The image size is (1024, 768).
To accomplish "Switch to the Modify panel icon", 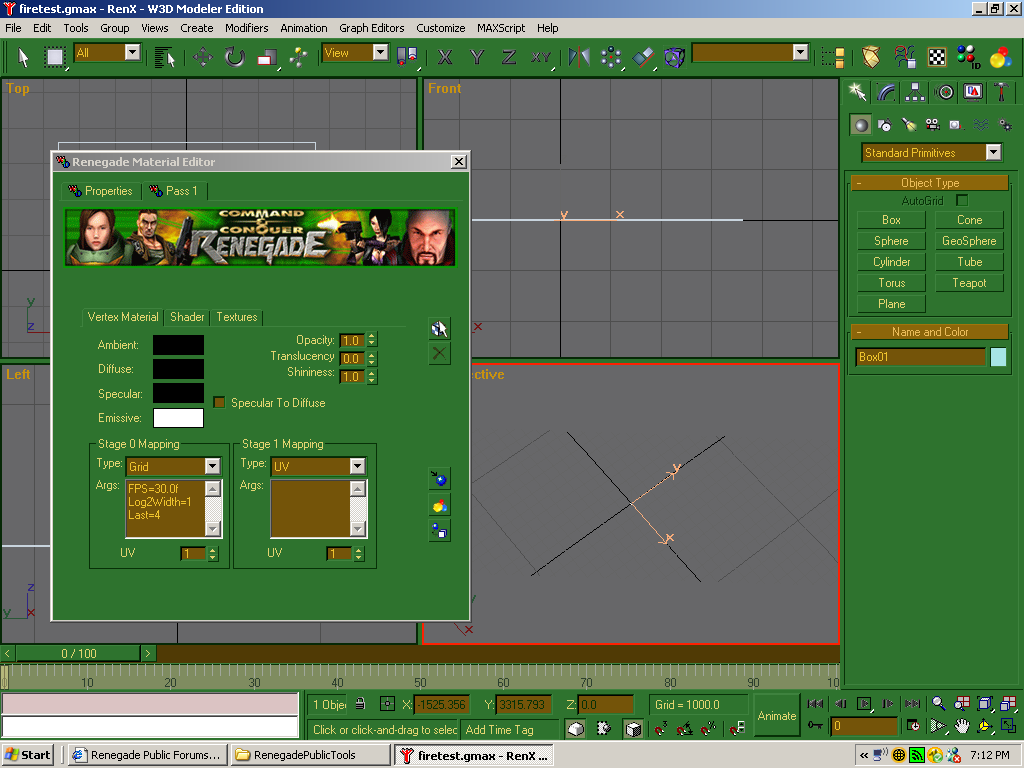I will click(x=886, y=92).
